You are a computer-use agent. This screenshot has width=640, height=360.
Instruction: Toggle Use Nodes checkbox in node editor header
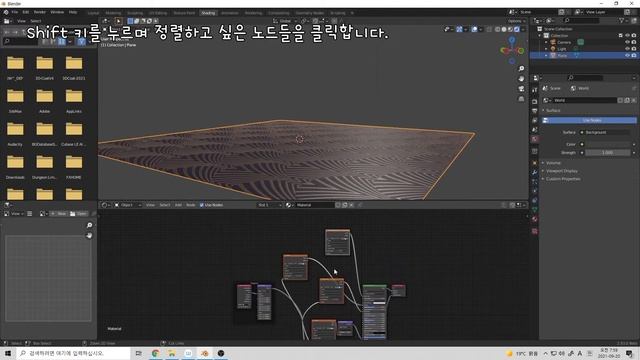202,205
